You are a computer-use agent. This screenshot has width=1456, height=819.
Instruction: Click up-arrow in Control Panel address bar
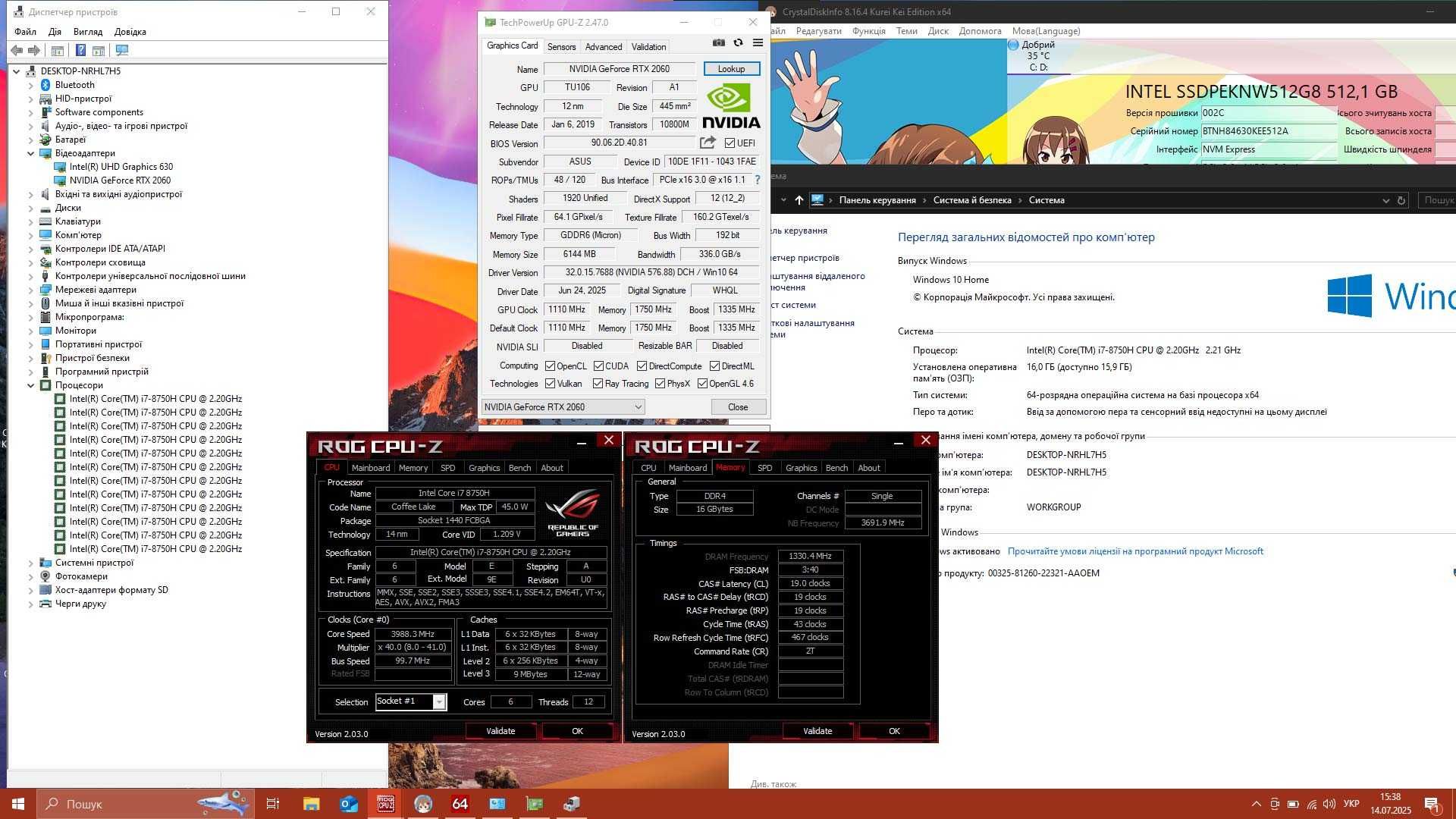pos(799,200)
